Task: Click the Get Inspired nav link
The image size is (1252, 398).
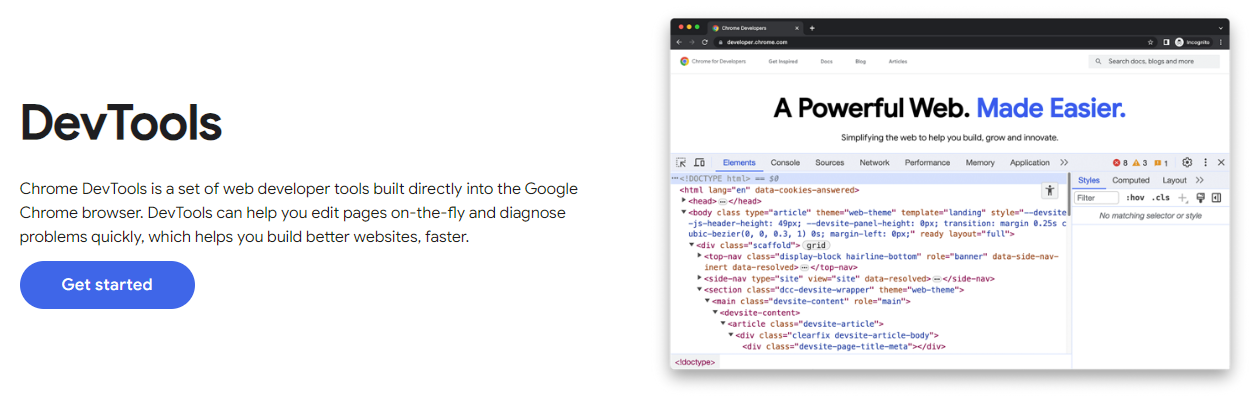Action: (x=784, y=61)
